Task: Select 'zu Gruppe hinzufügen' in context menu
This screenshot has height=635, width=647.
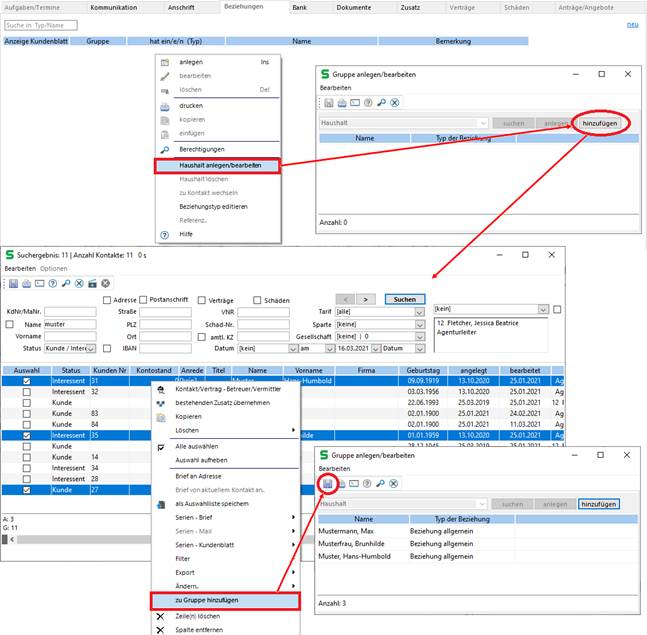Action: pyautogui.click(x=223, y=600)
